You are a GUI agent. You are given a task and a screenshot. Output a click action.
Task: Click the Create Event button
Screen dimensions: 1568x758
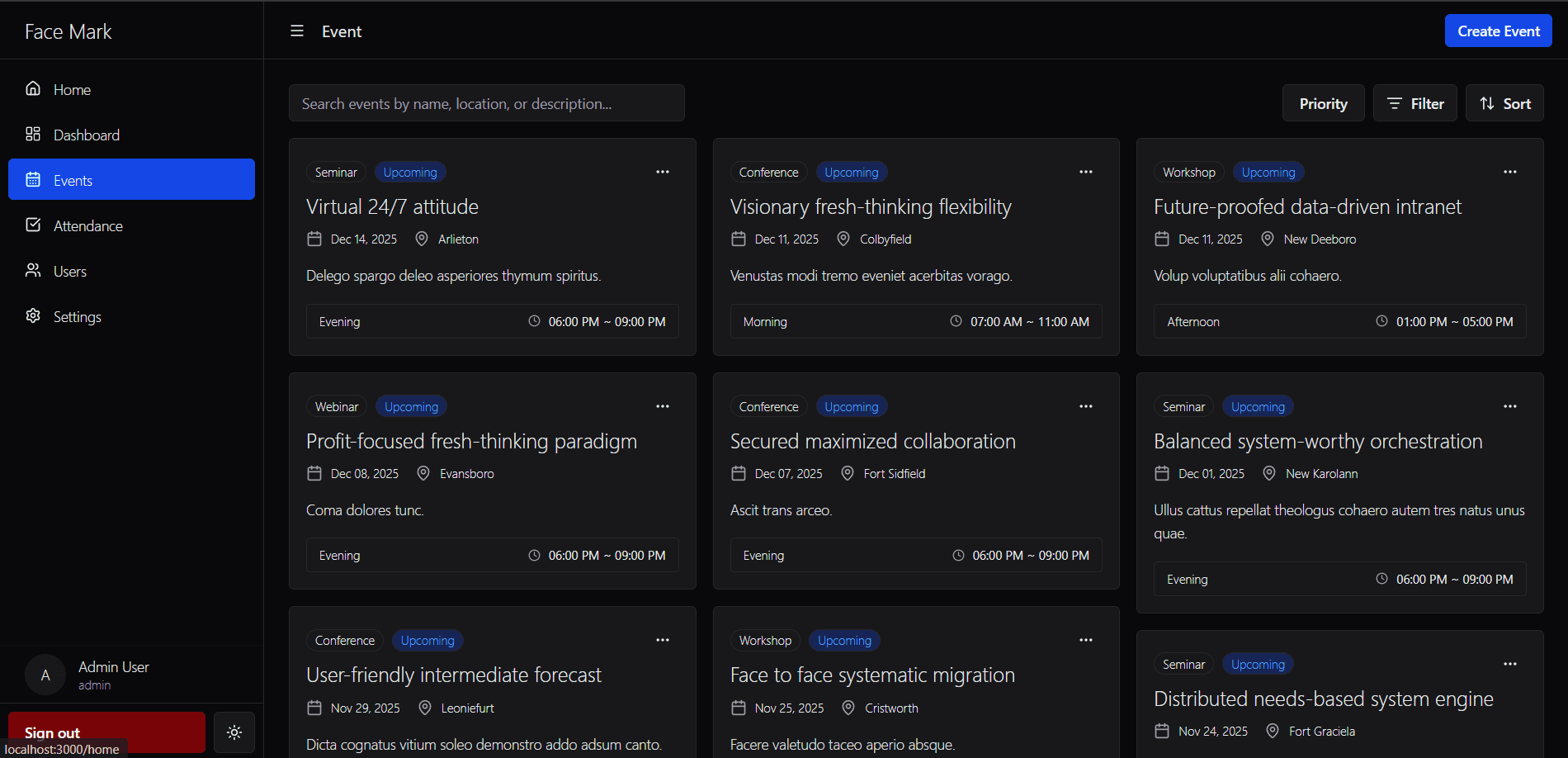tap(1498, 31)
